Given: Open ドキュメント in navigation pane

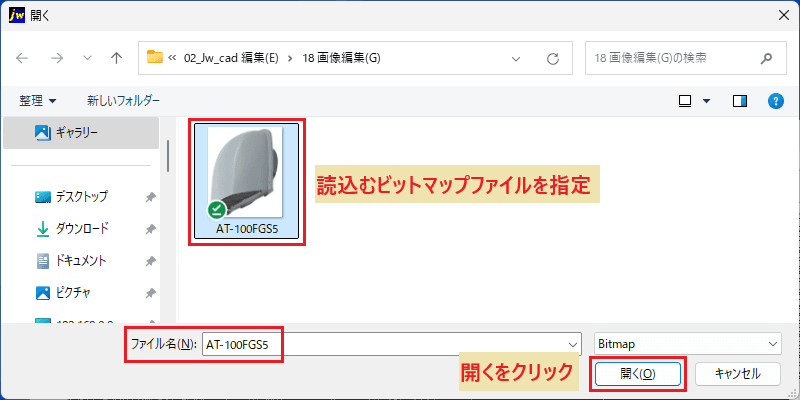Looking at the screenshot, I should coord(81,261).
